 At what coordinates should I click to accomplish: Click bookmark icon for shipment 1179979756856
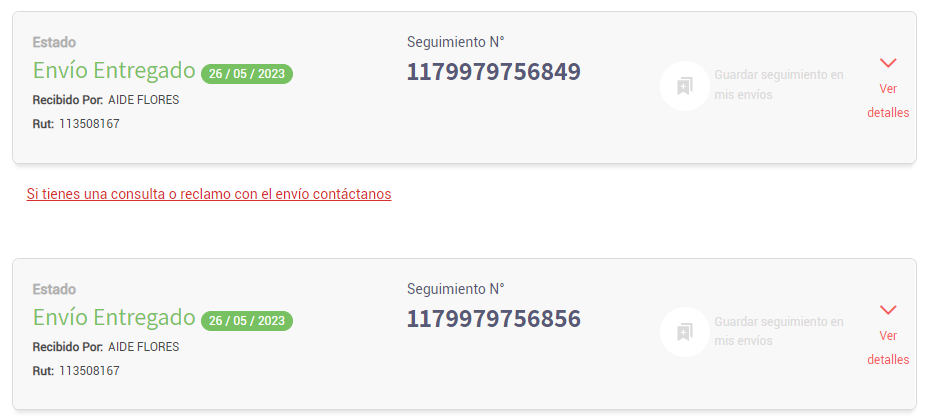click(x=685, y=332)
